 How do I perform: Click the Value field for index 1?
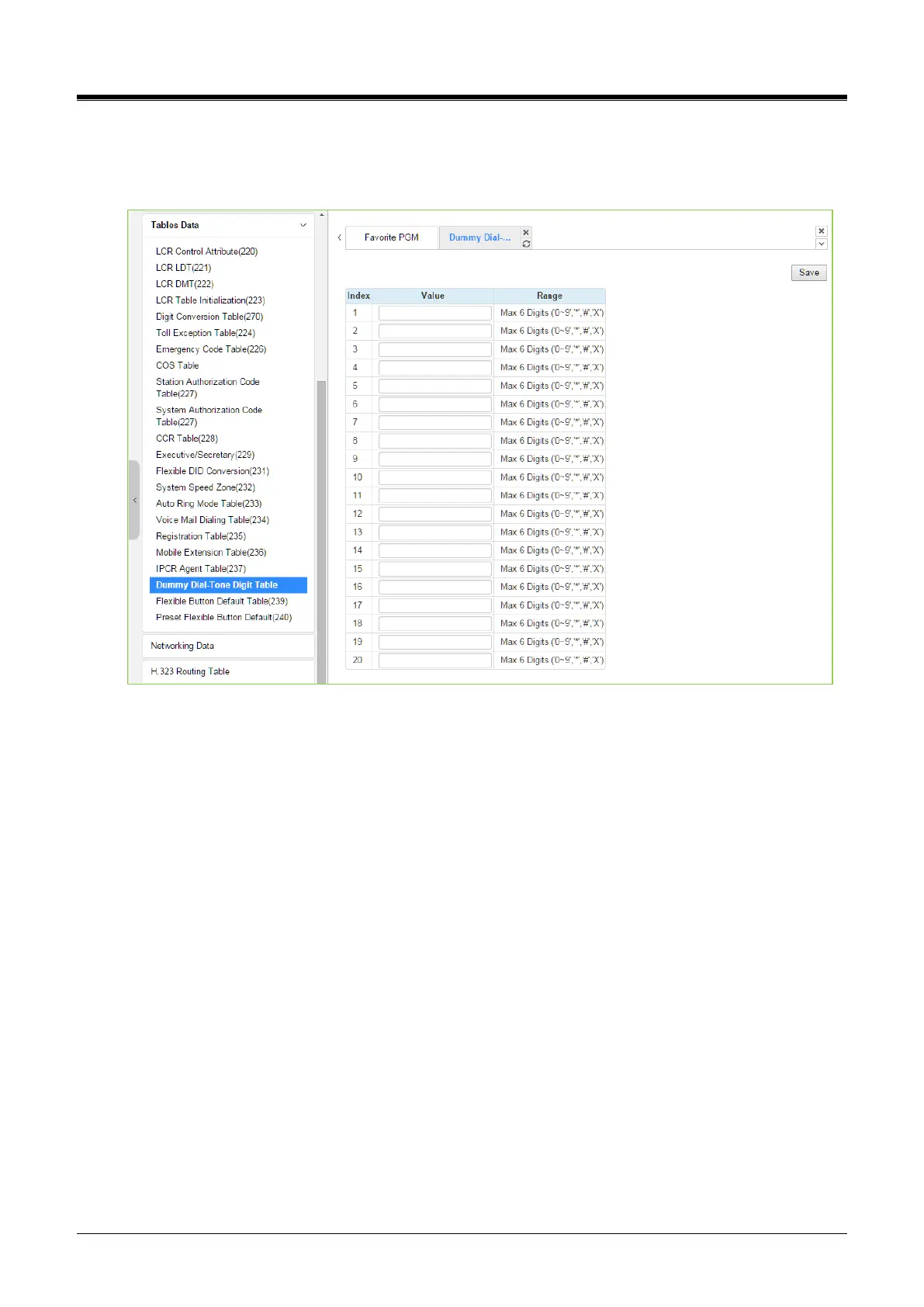pyautogui.click(x=435, y=313)
